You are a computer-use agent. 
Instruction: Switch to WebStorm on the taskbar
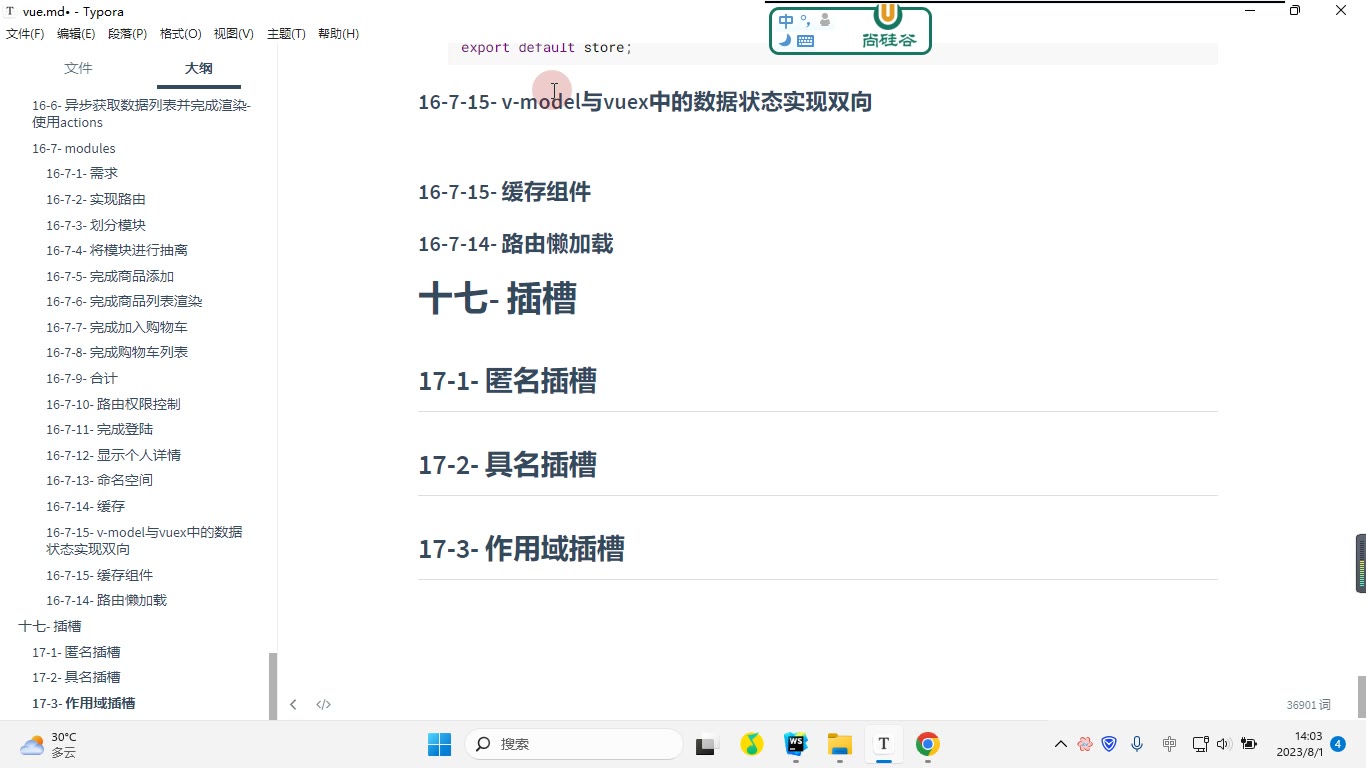coord(795,744)
